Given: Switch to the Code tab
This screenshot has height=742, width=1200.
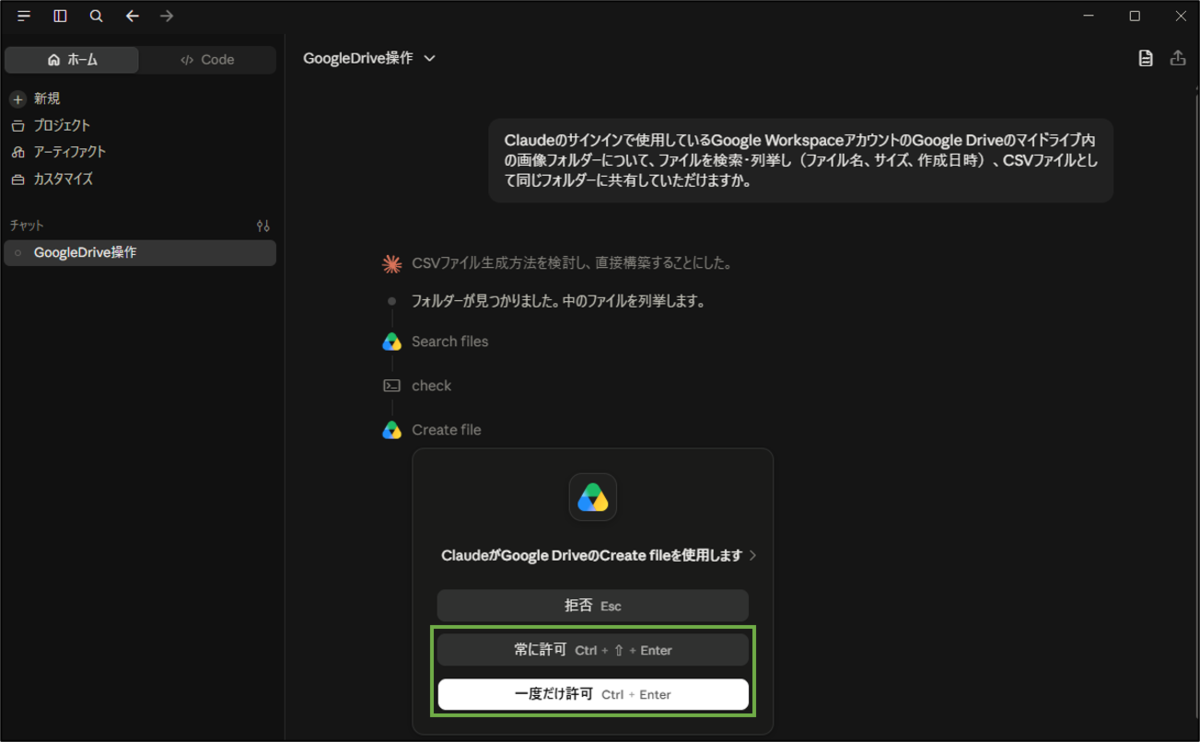Looking at the screenshot, I should coord(207,60).
